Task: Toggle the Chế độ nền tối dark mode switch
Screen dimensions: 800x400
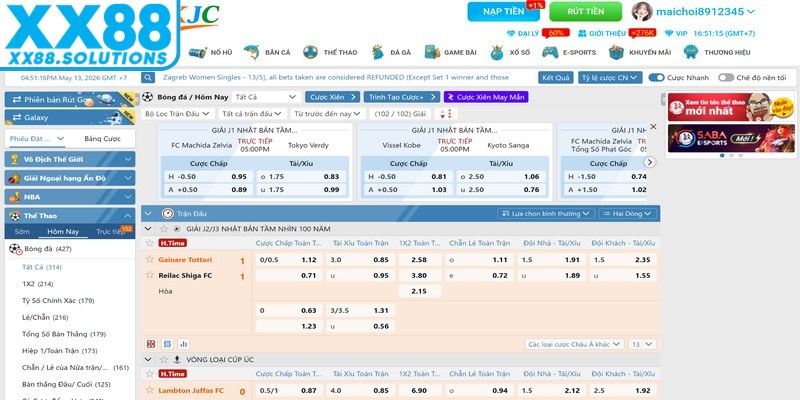Action: tap(726, 78)
